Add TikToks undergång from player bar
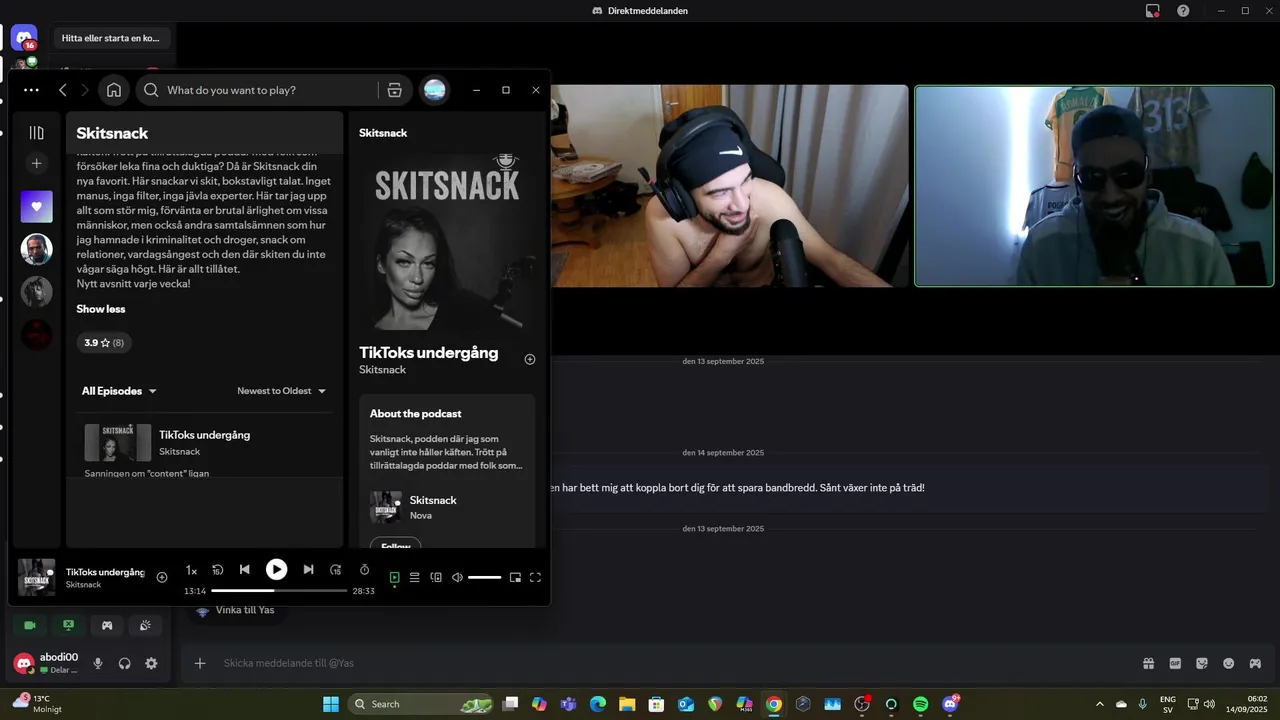1280x720 pixels. (162, 577)
